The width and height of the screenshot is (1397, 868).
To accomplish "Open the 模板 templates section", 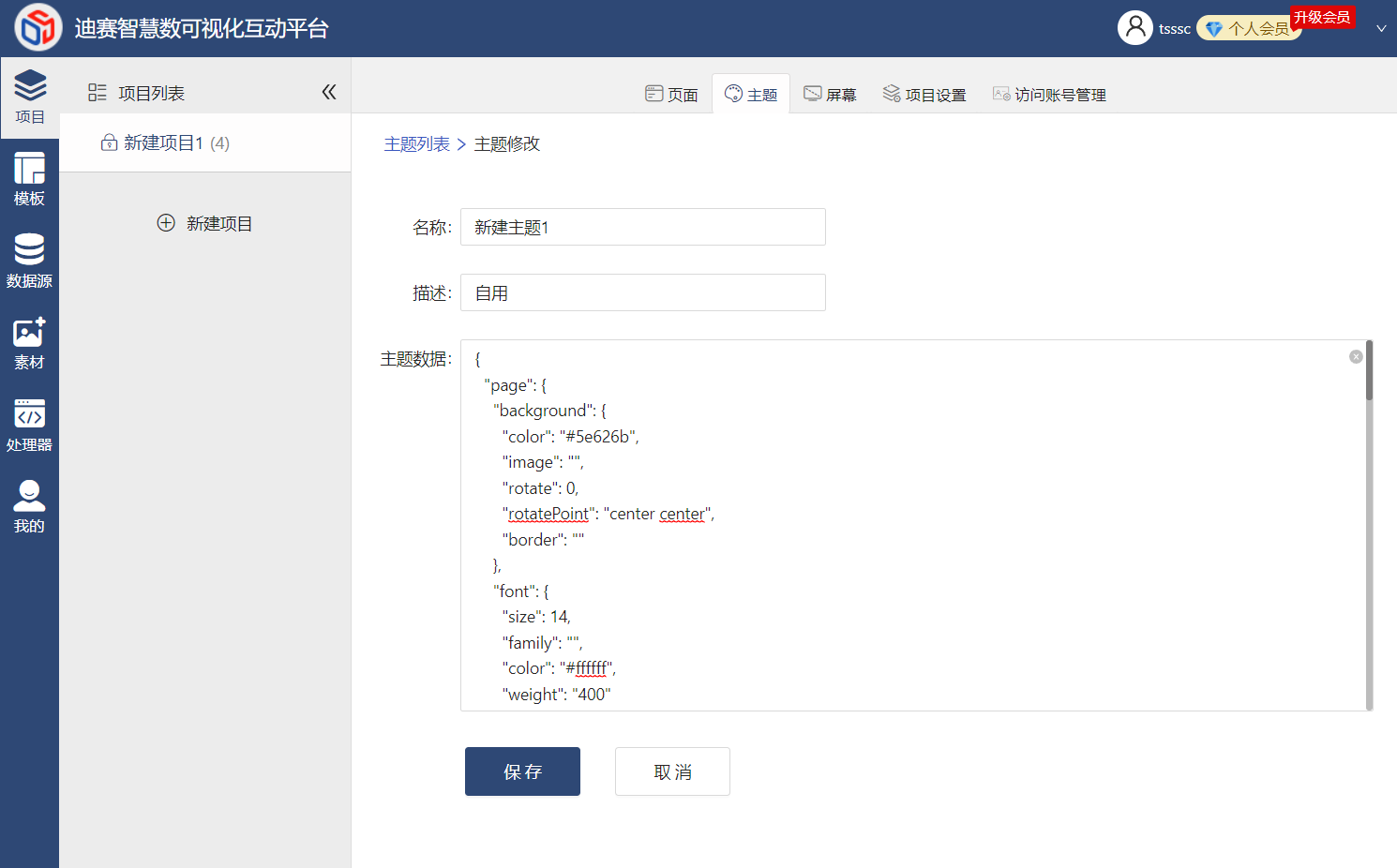I will tap(29, 180).
